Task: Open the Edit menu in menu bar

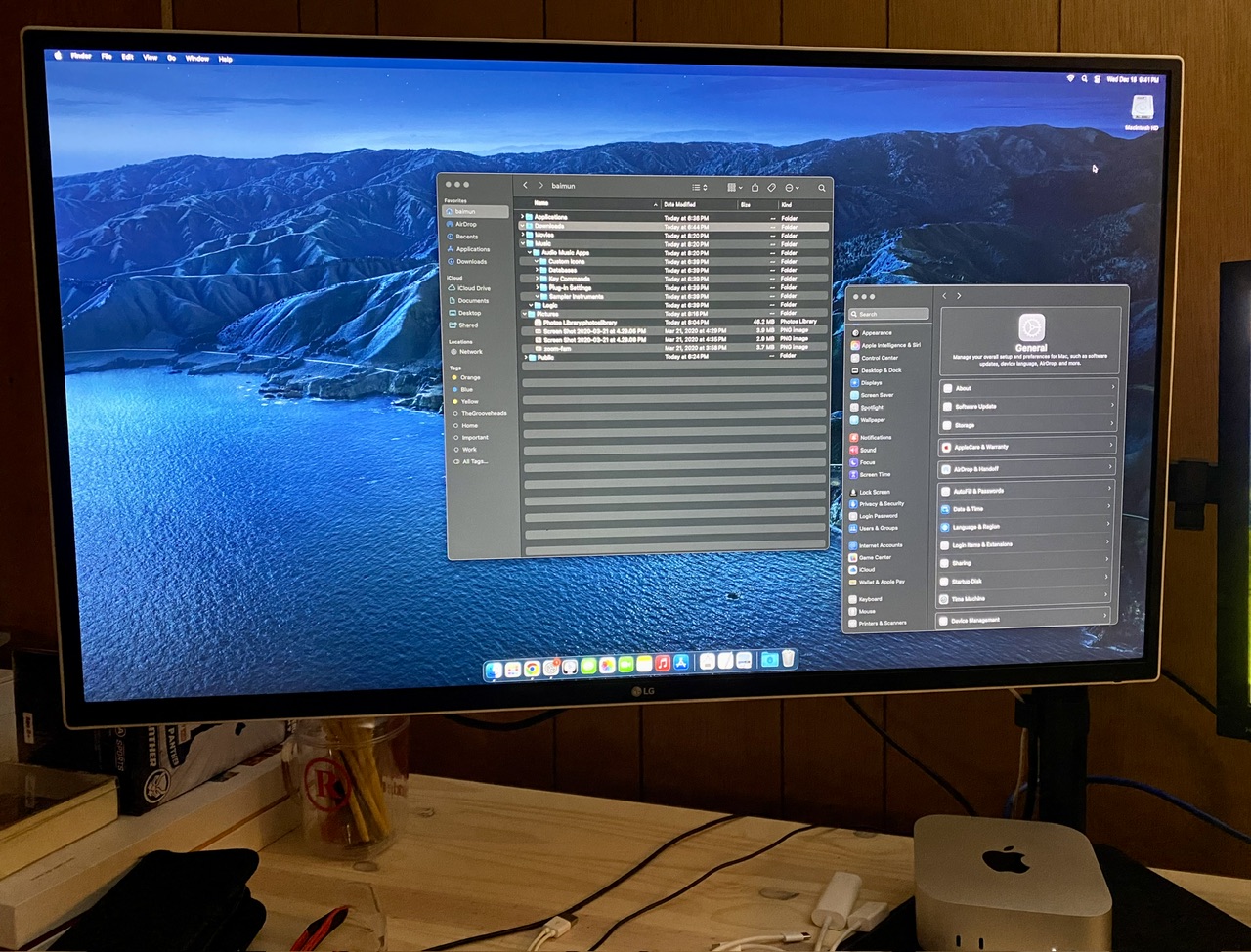Action: pyautogui.click(x=128, y=57)
